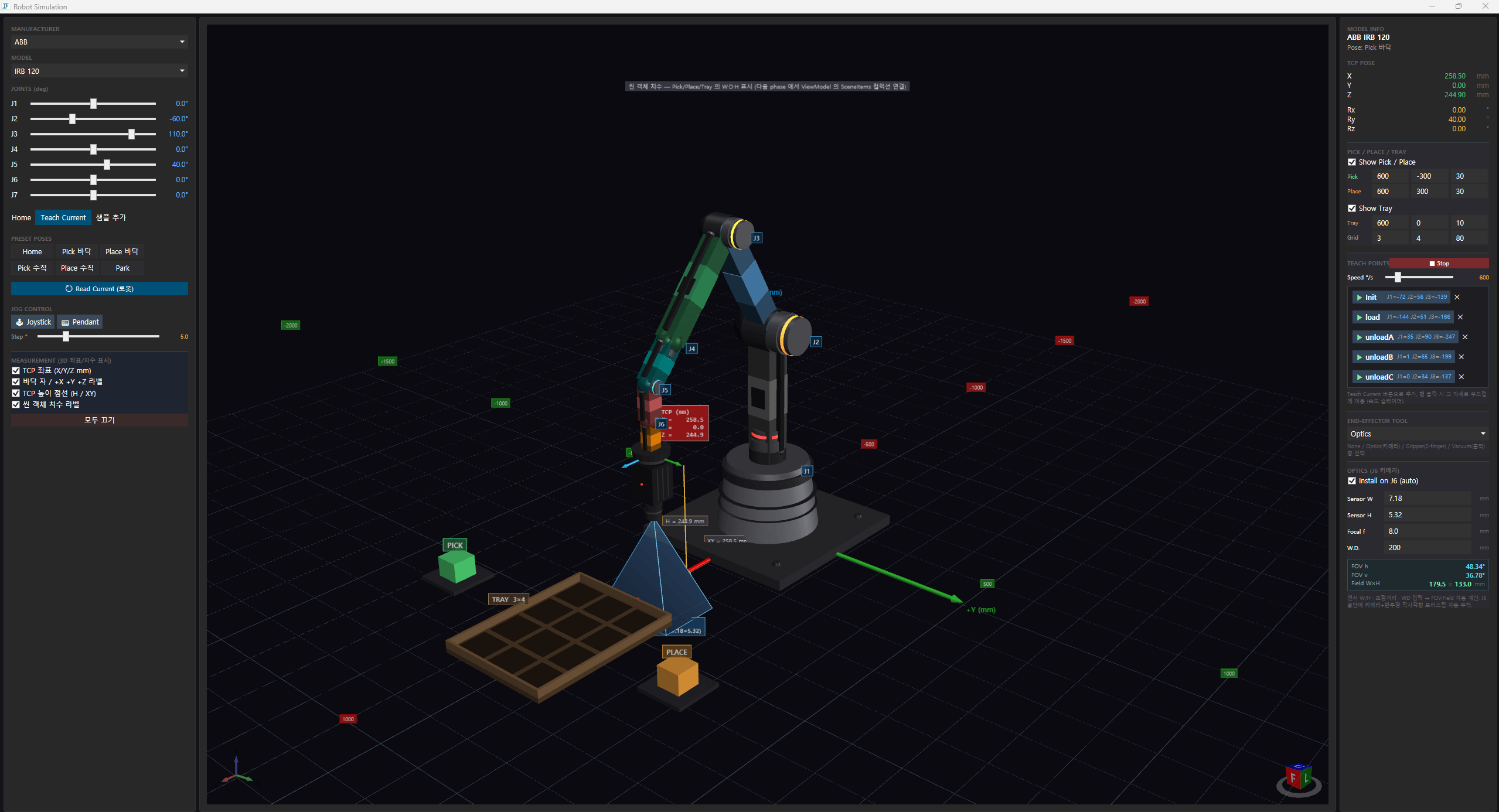
Task: Open the End-Effector Tool Optics dropdown
Action: 1418,434
